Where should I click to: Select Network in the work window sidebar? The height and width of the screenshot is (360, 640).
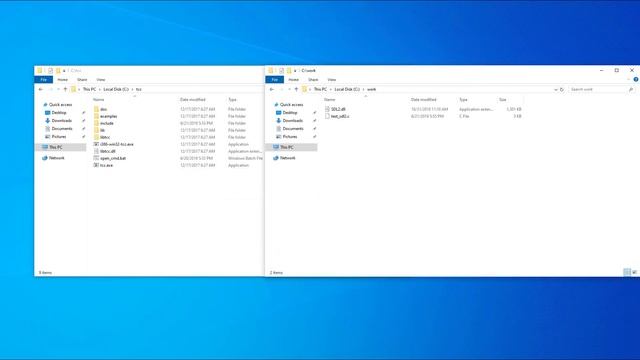287,158
